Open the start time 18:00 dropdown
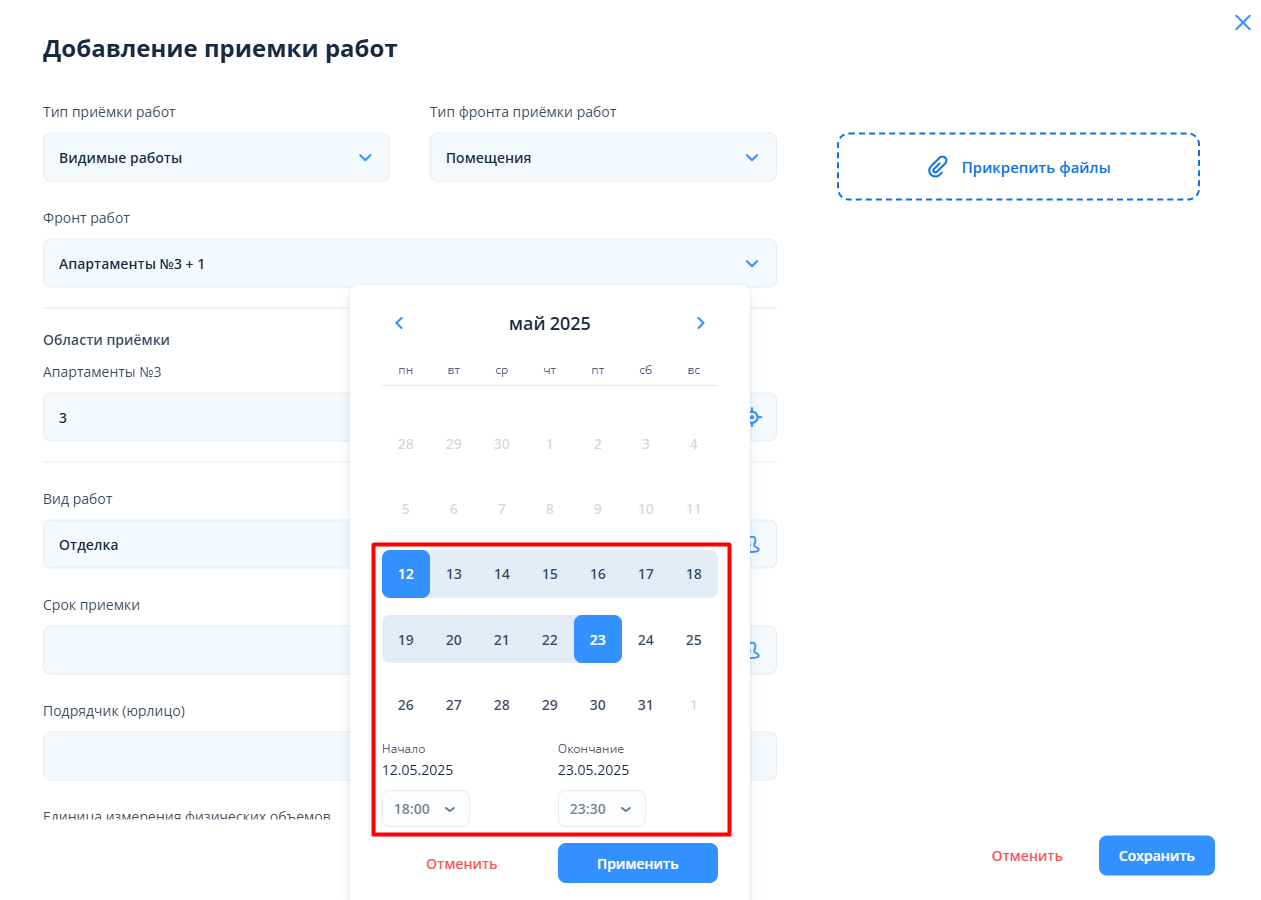1261x900 pixels. tap(426, 809)
